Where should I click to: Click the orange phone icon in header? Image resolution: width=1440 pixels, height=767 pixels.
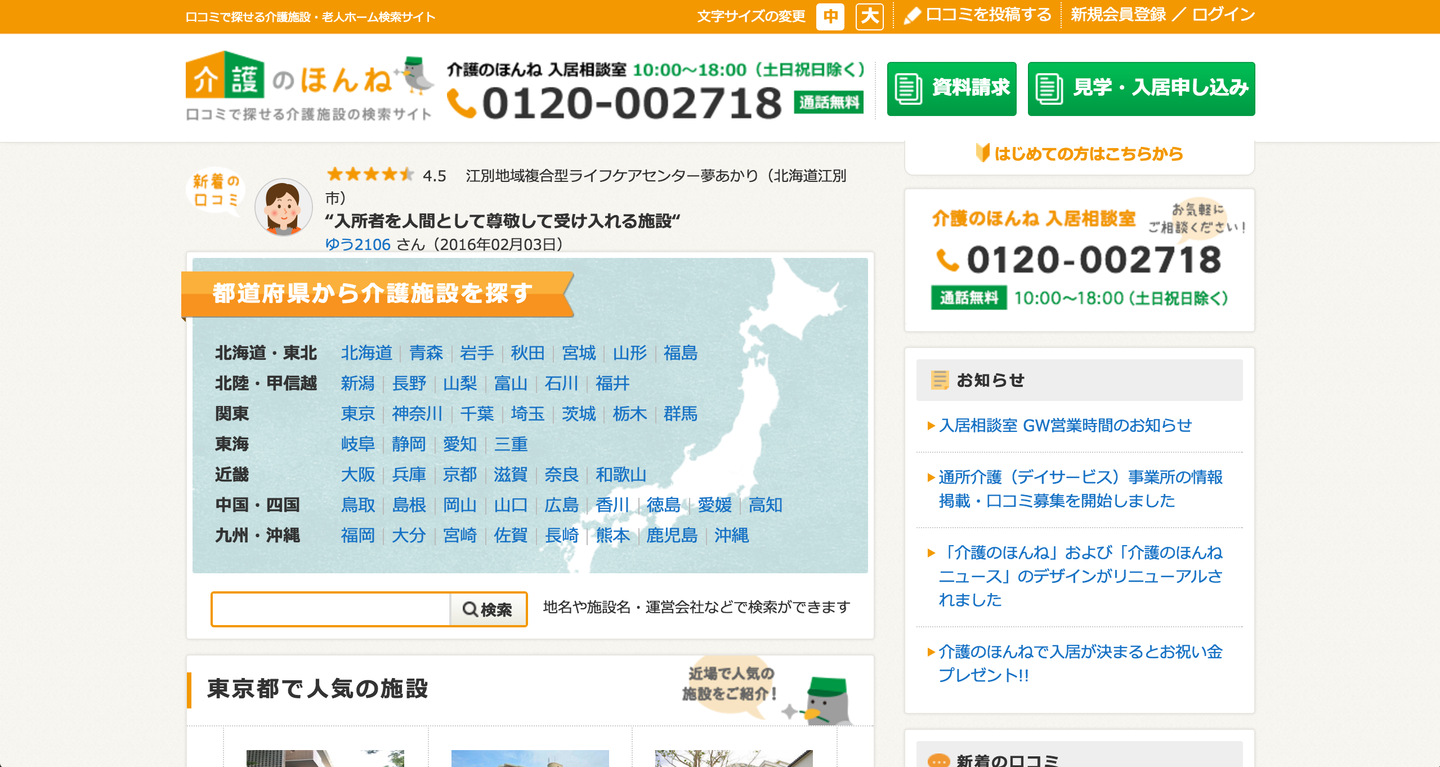pos(461,103)
